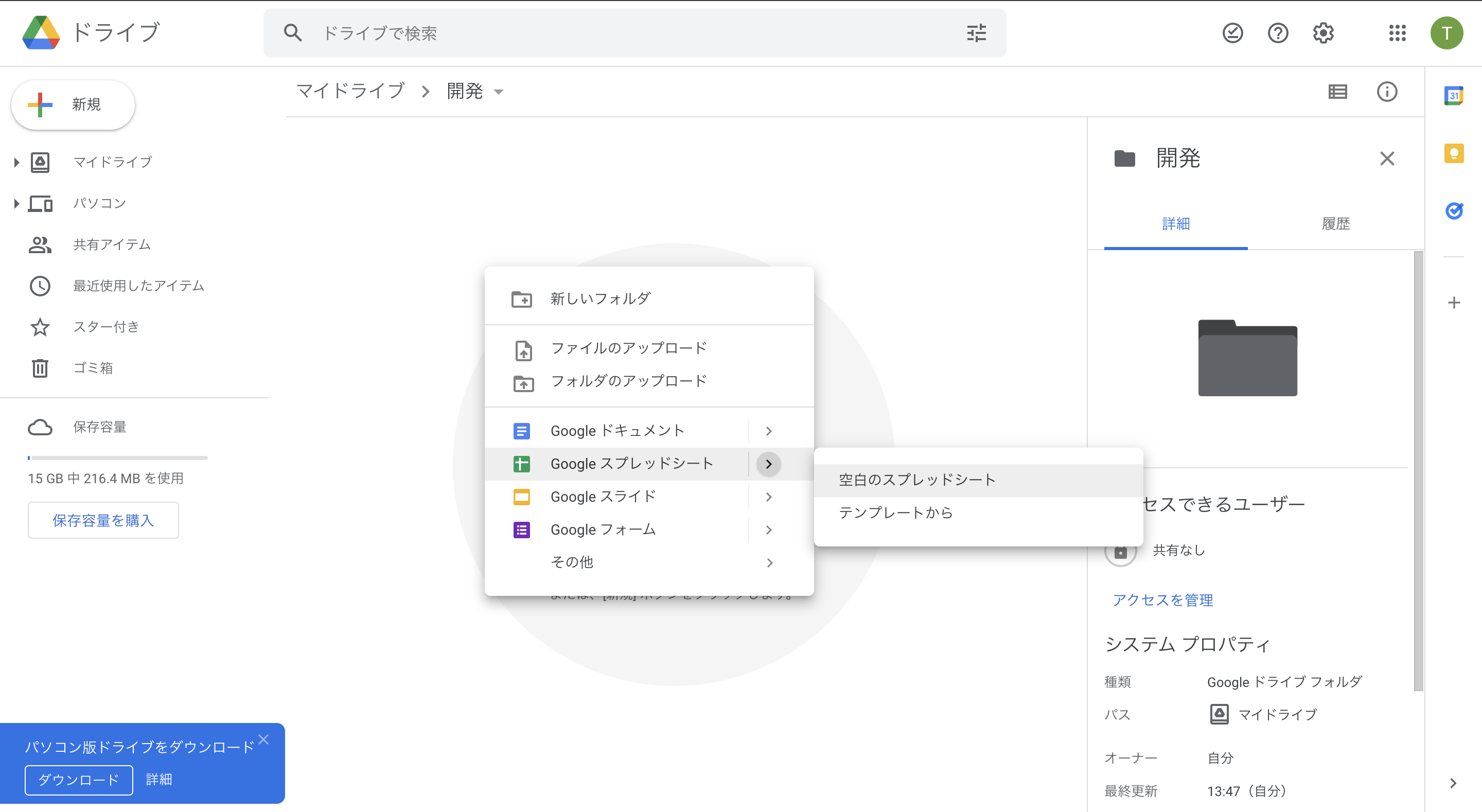Open search options in the search bar
Image resolution: width=1482 pixels, height=812 pixels.
[x=976, y=33]
